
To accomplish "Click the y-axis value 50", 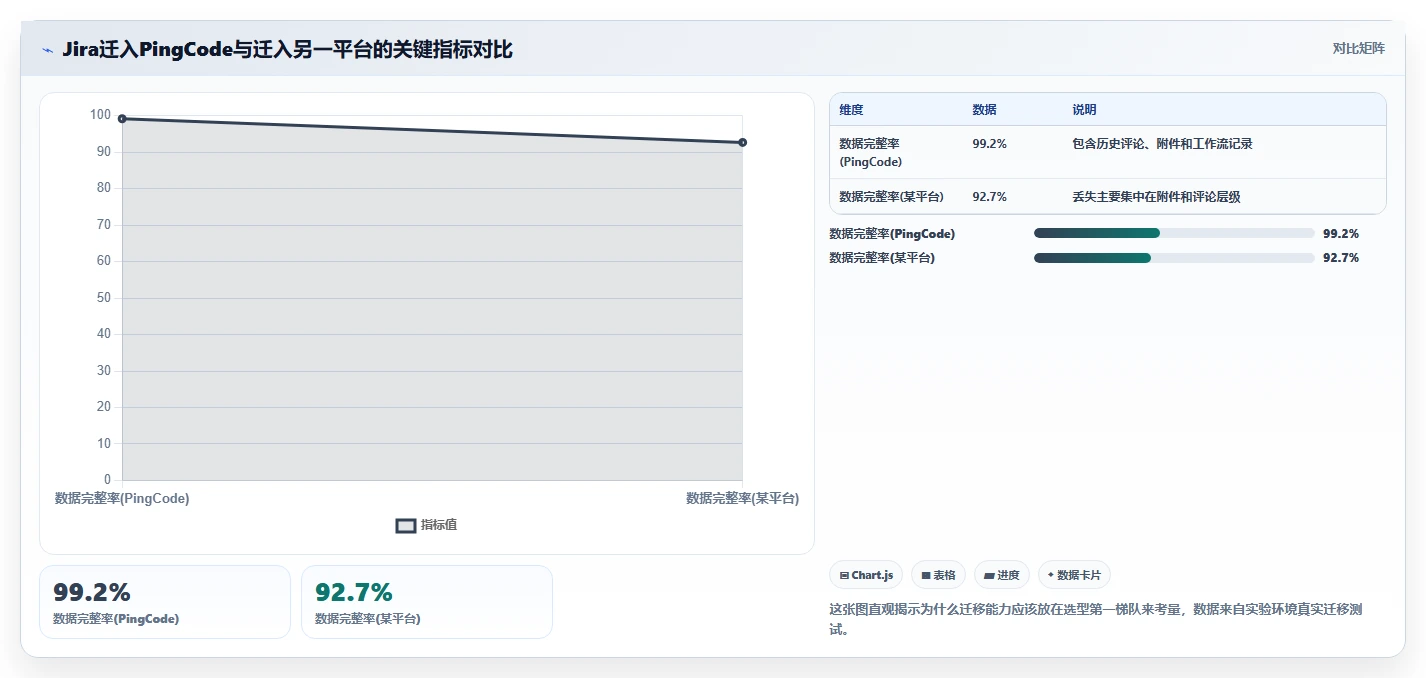I will pyautogui.click(x=104, y=298).
